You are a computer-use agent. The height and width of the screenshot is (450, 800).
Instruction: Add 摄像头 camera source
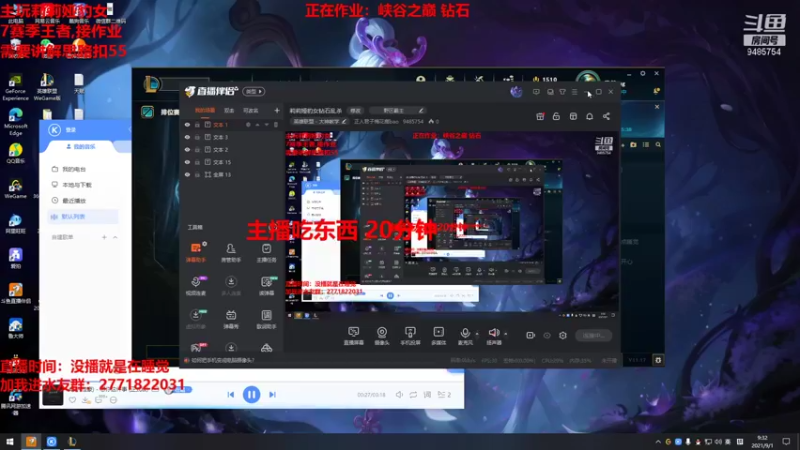click(x=382, y=336)
